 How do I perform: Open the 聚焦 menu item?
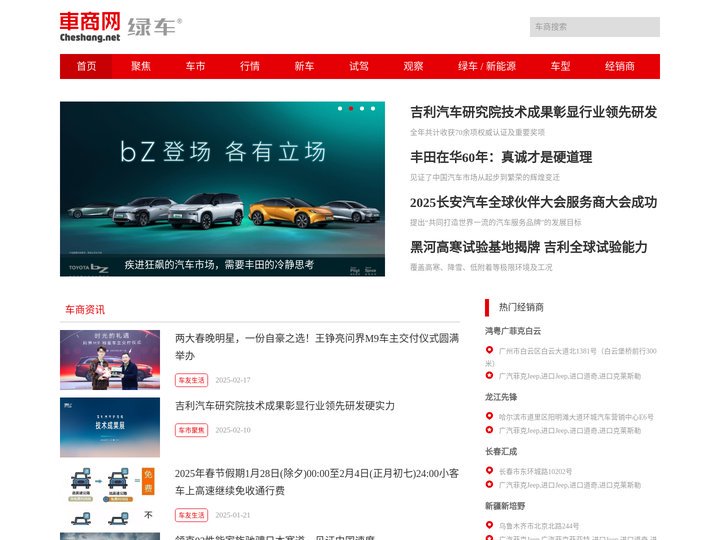point(141,66)
